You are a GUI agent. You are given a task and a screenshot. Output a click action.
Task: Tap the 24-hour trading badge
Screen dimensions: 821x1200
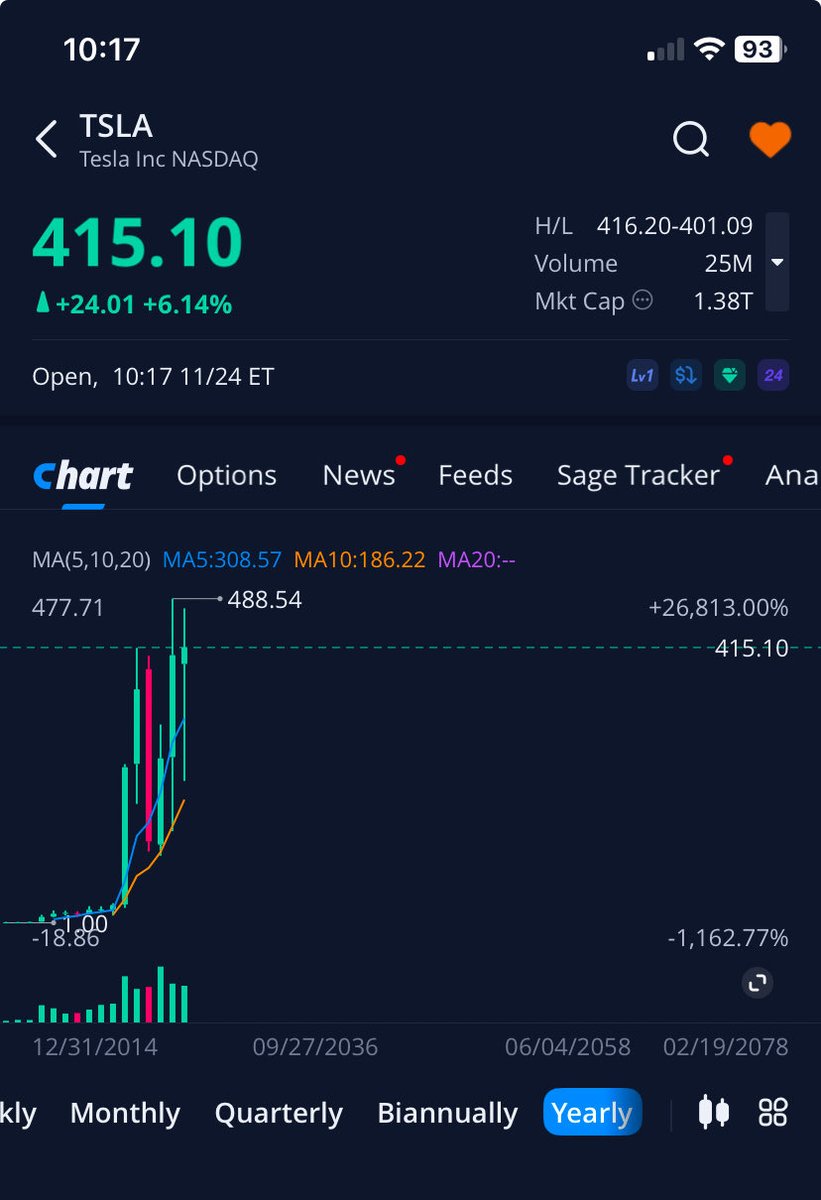click(x=773, y=376)
